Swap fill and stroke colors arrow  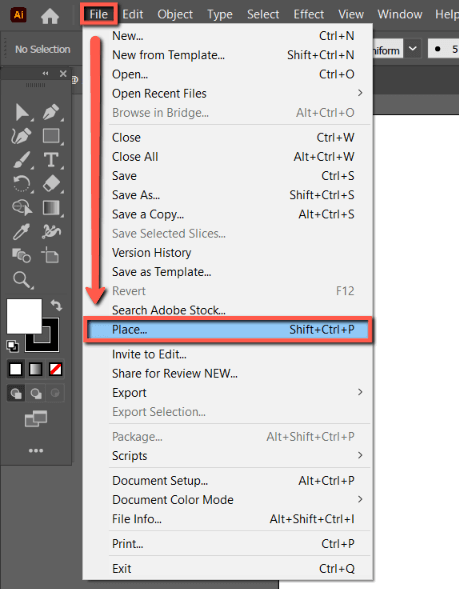[x=56, y=305]
